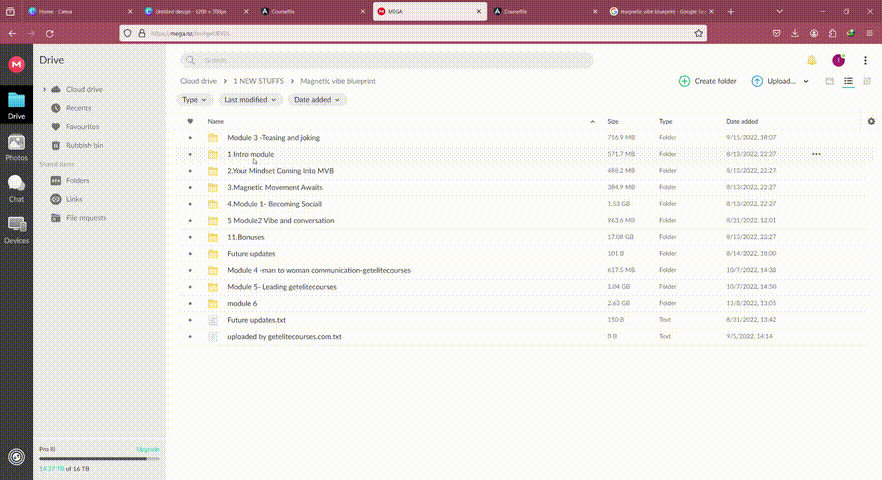
Task: Expand the Upload dropdown arrow
Action: [x=806, y=82]
